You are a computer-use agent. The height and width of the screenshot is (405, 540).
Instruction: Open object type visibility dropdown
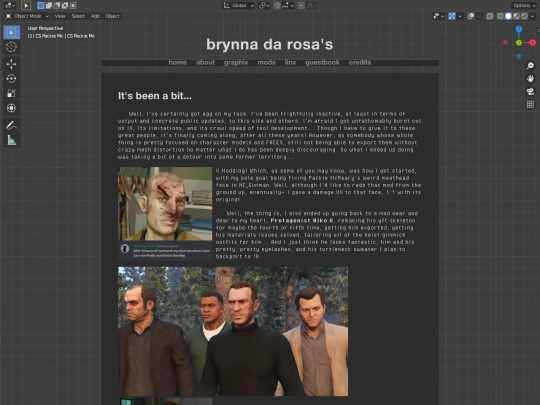438,16
